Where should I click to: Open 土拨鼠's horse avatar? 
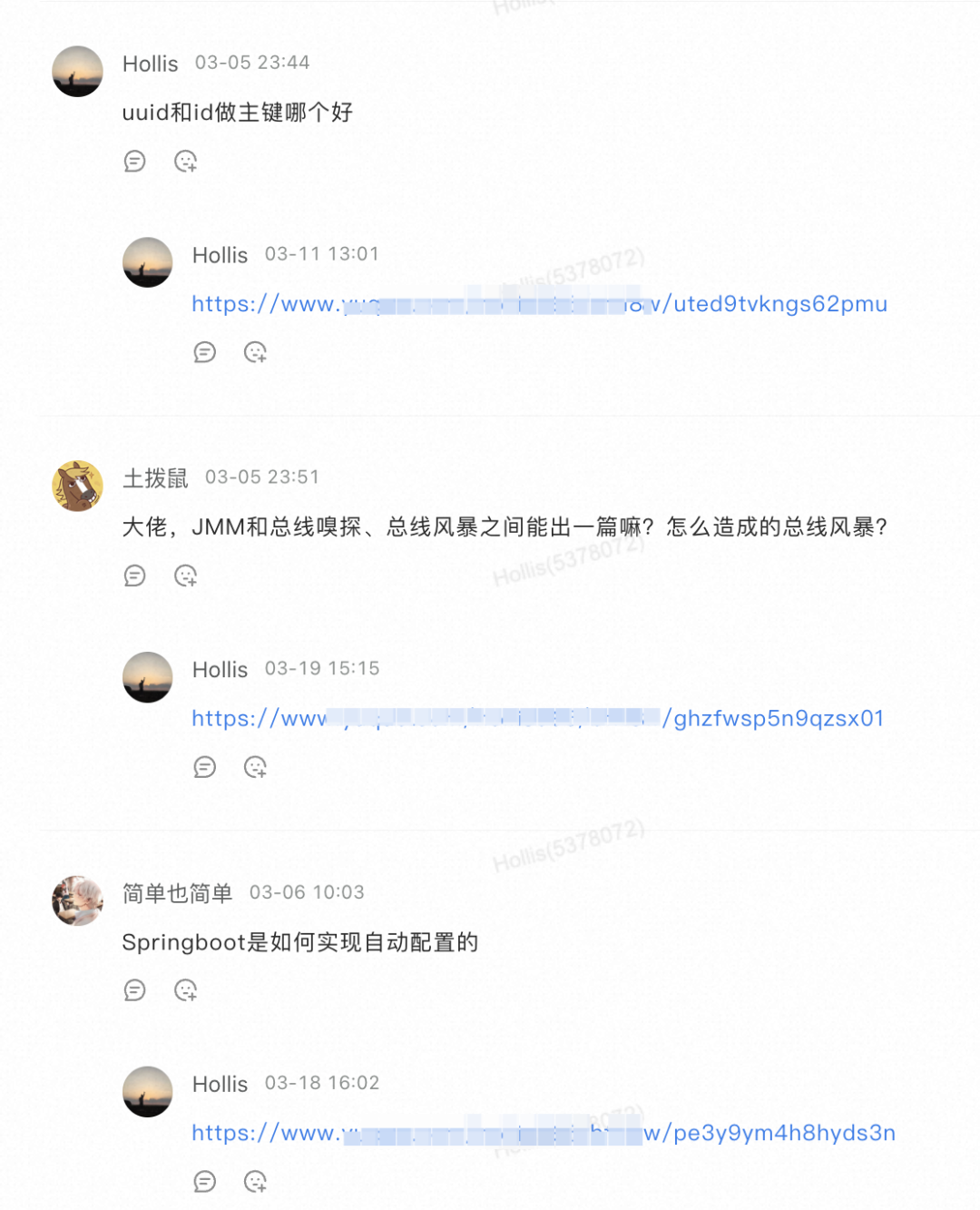point(77,486)
